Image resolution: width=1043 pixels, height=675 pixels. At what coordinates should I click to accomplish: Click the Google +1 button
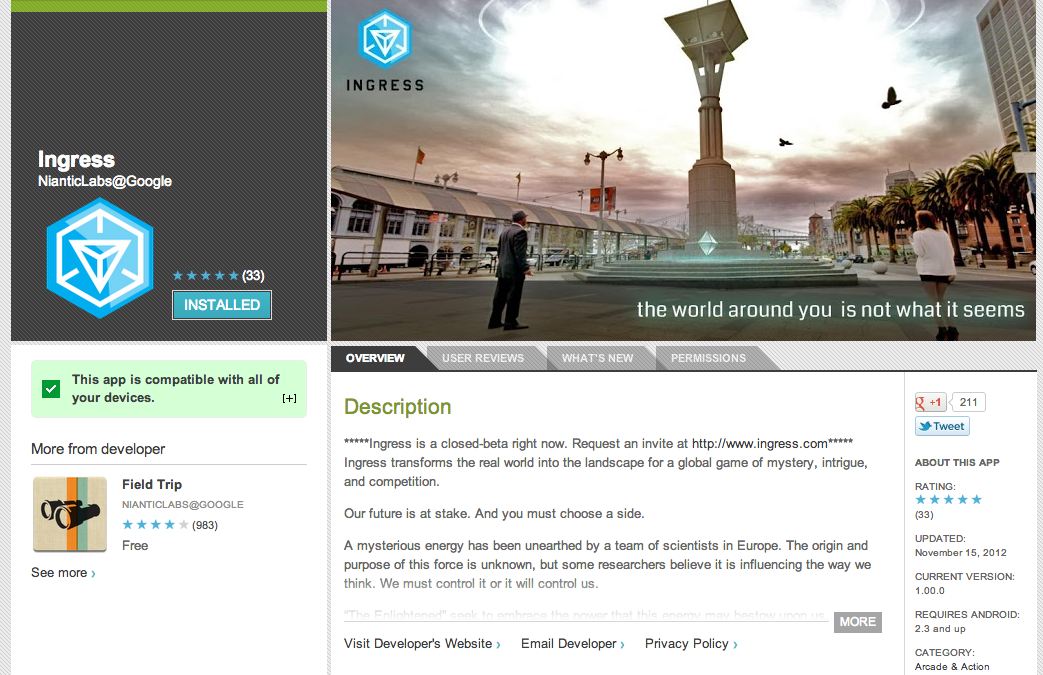coord(931,402)
